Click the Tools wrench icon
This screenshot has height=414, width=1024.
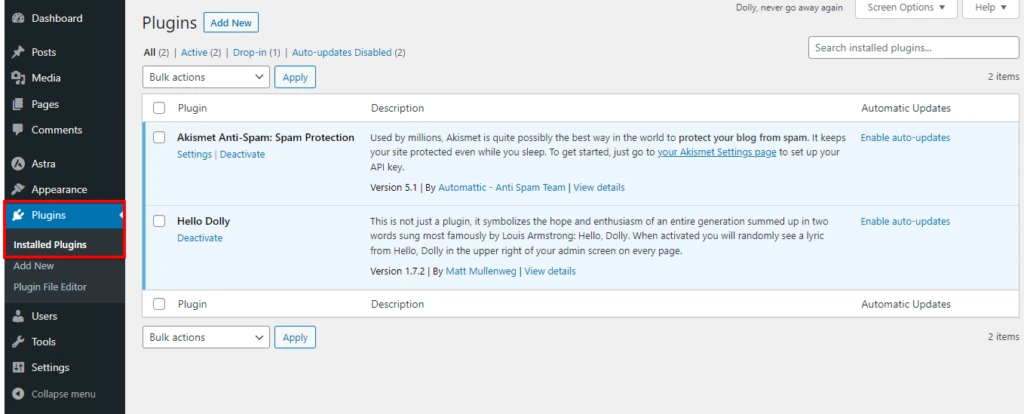click(18, 342)
